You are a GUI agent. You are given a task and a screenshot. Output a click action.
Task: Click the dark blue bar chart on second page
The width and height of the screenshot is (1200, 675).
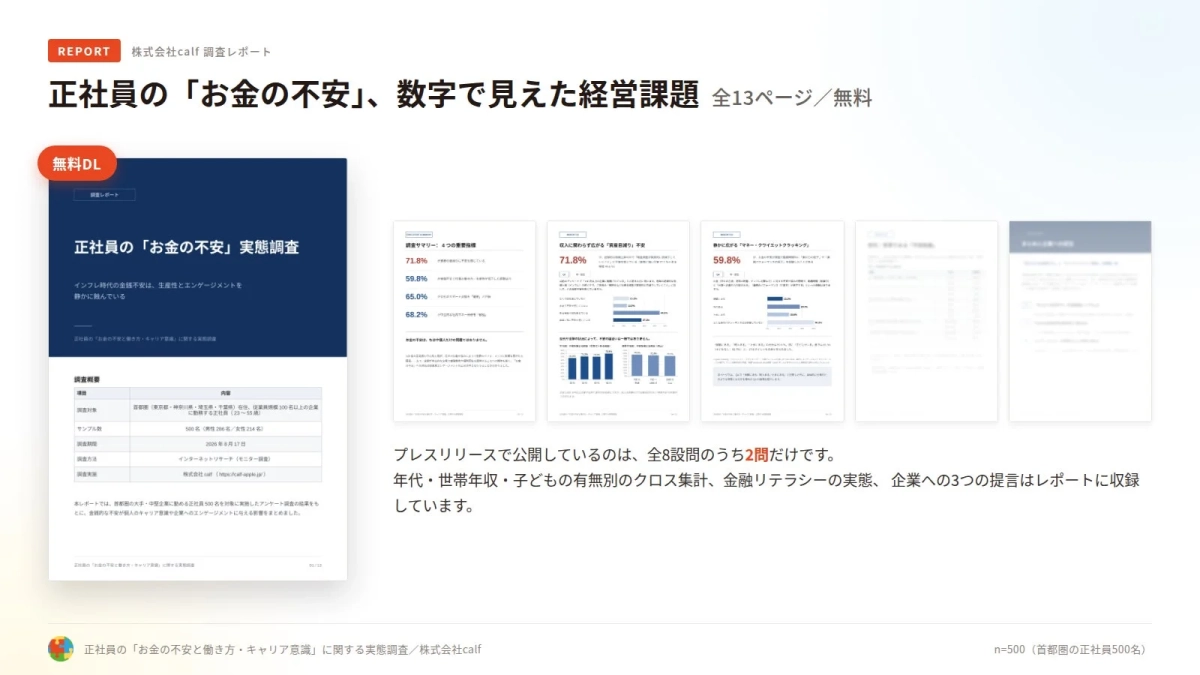[588, 365]
